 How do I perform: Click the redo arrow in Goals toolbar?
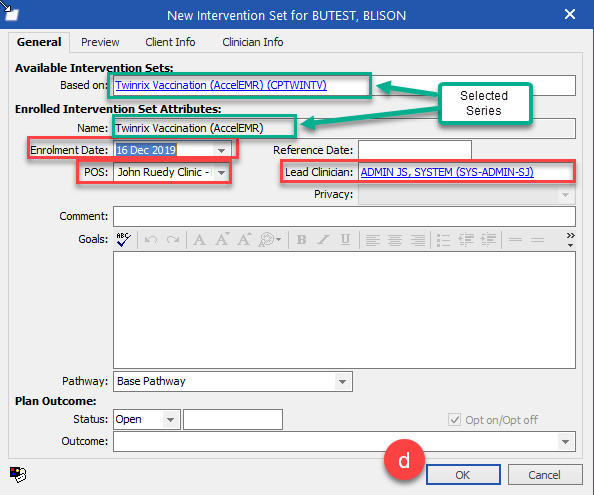[x=173, y=239]
